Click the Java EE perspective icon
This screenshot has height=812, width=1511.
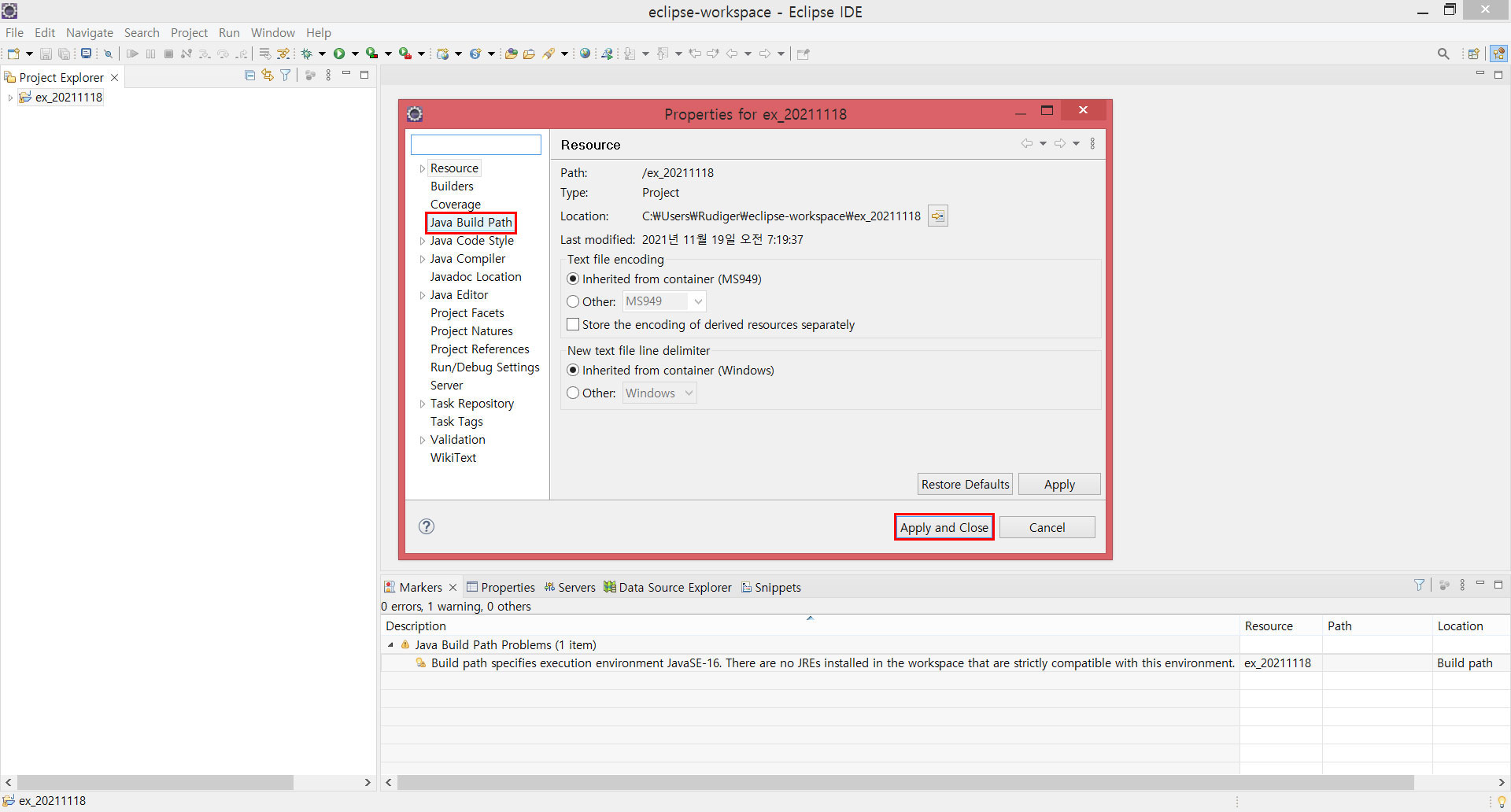[x=1498, y=54]
